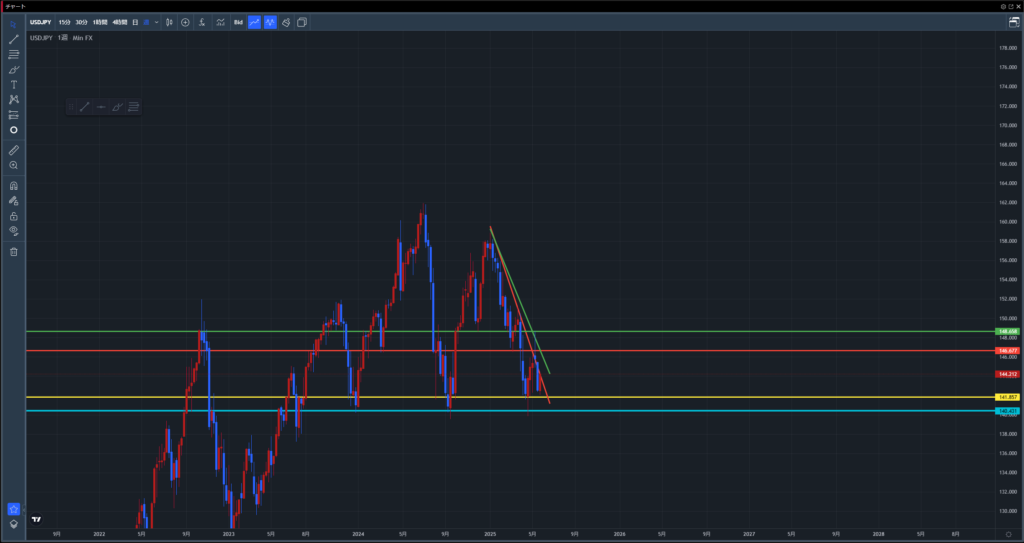Open the candlestick chart type selector
1024x543 pixels.
pos(169,22)
